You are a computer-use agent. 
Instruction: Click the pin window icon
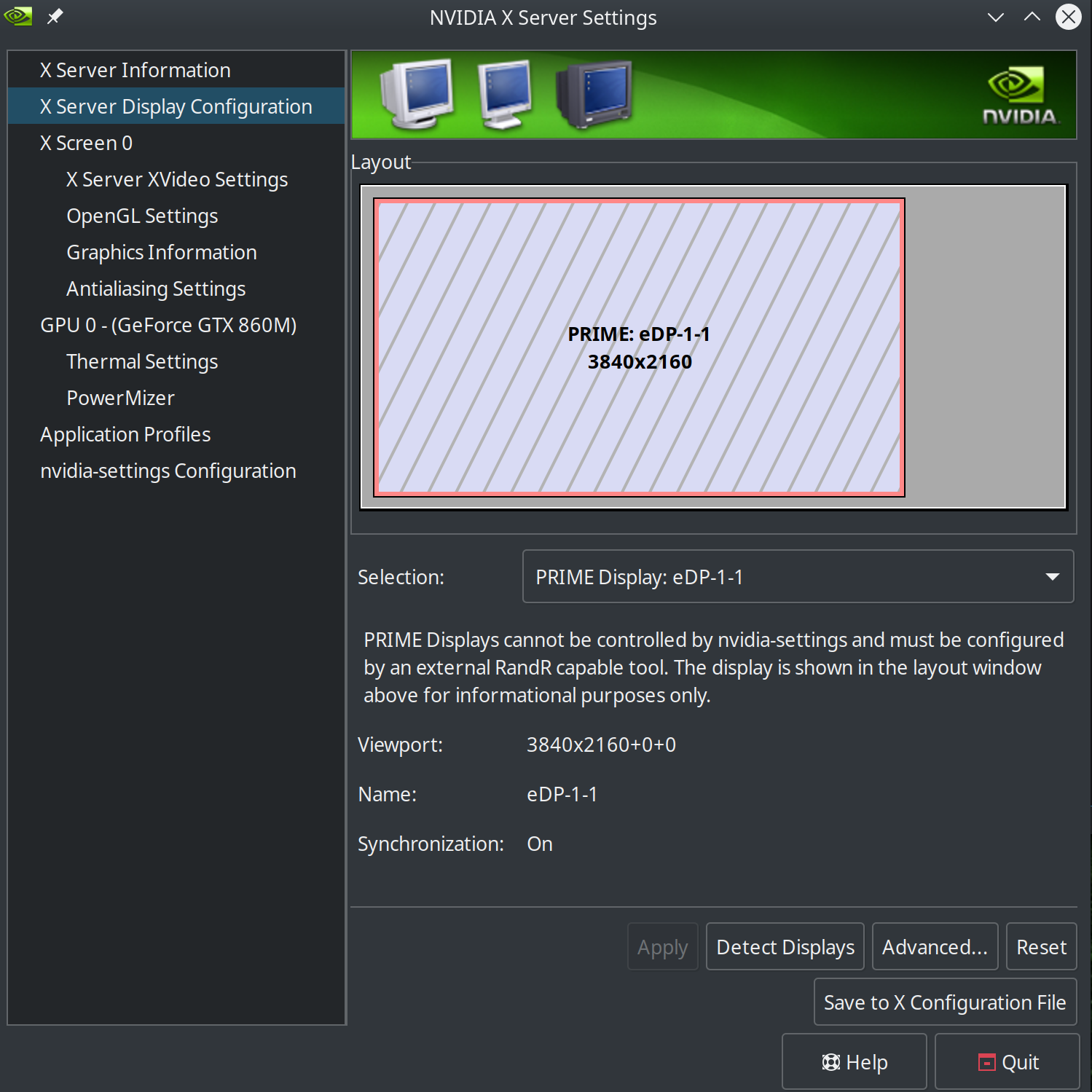pos(55,16)
